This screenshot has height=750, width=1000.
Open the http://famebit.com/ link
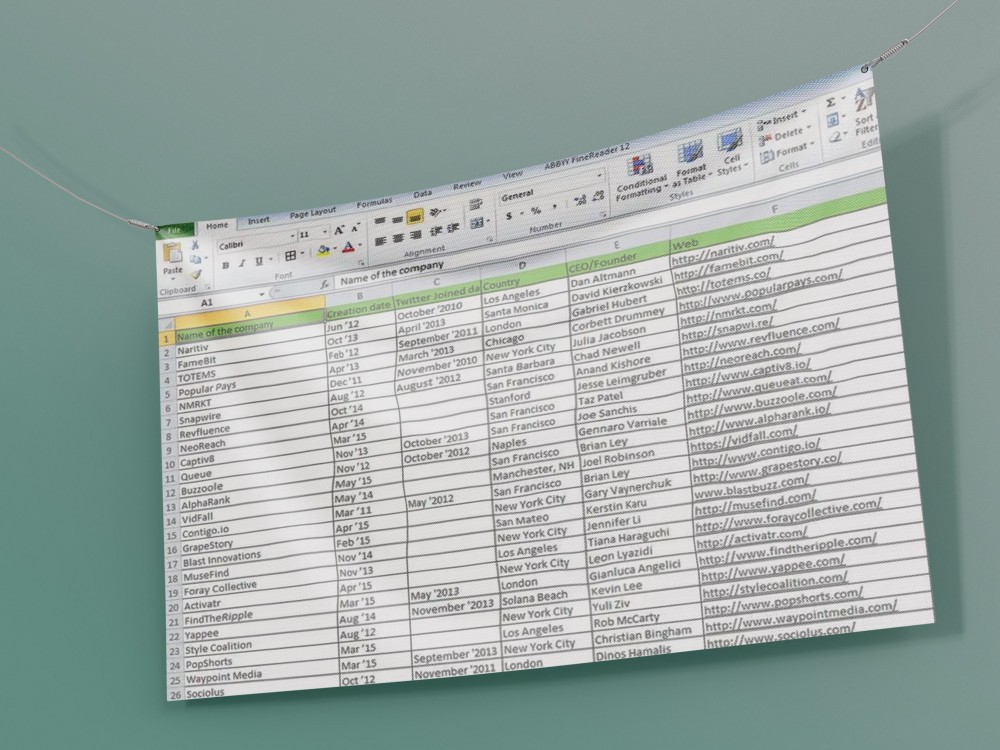[729, 267]
